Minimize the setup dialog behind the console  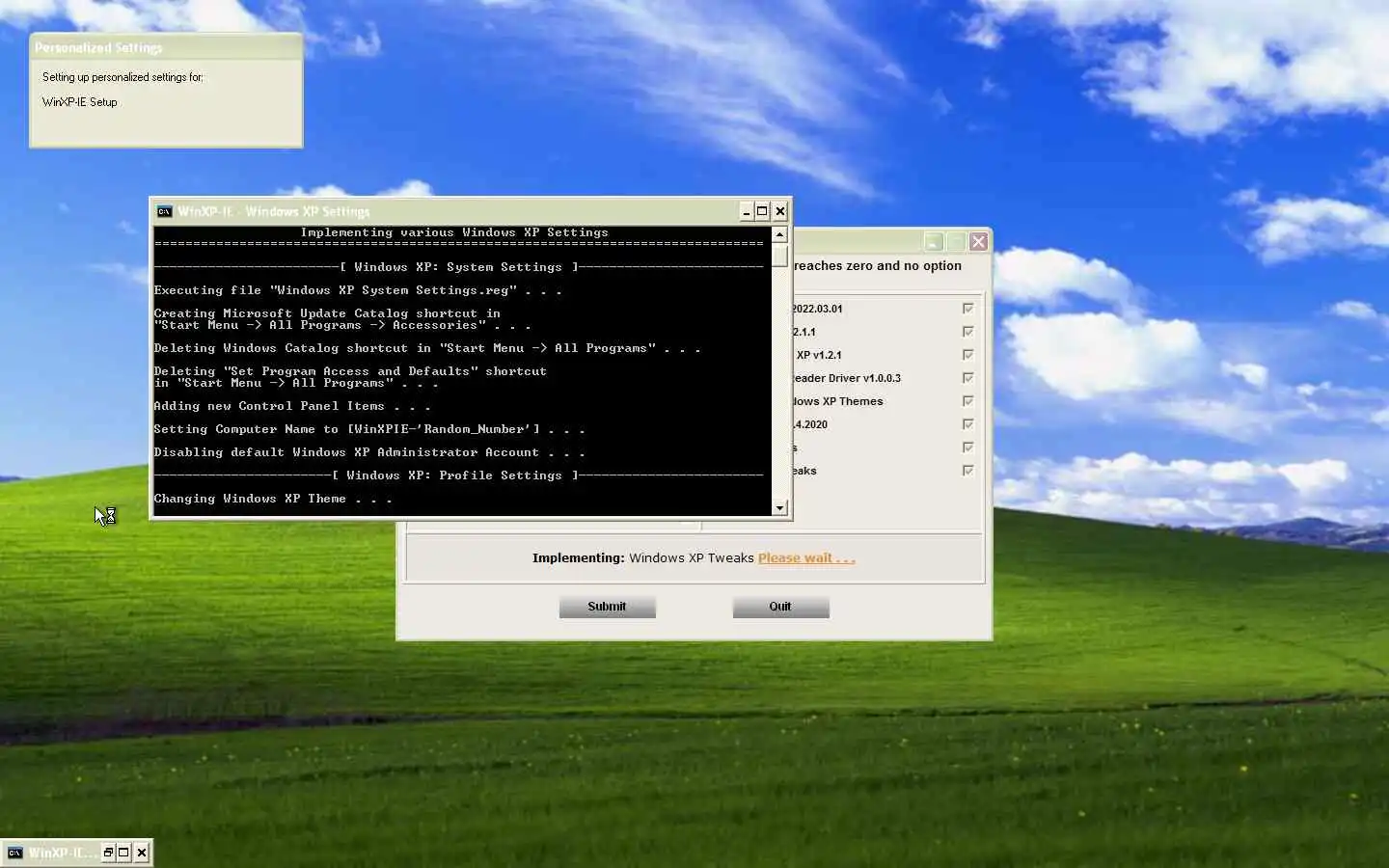[933, 241]
